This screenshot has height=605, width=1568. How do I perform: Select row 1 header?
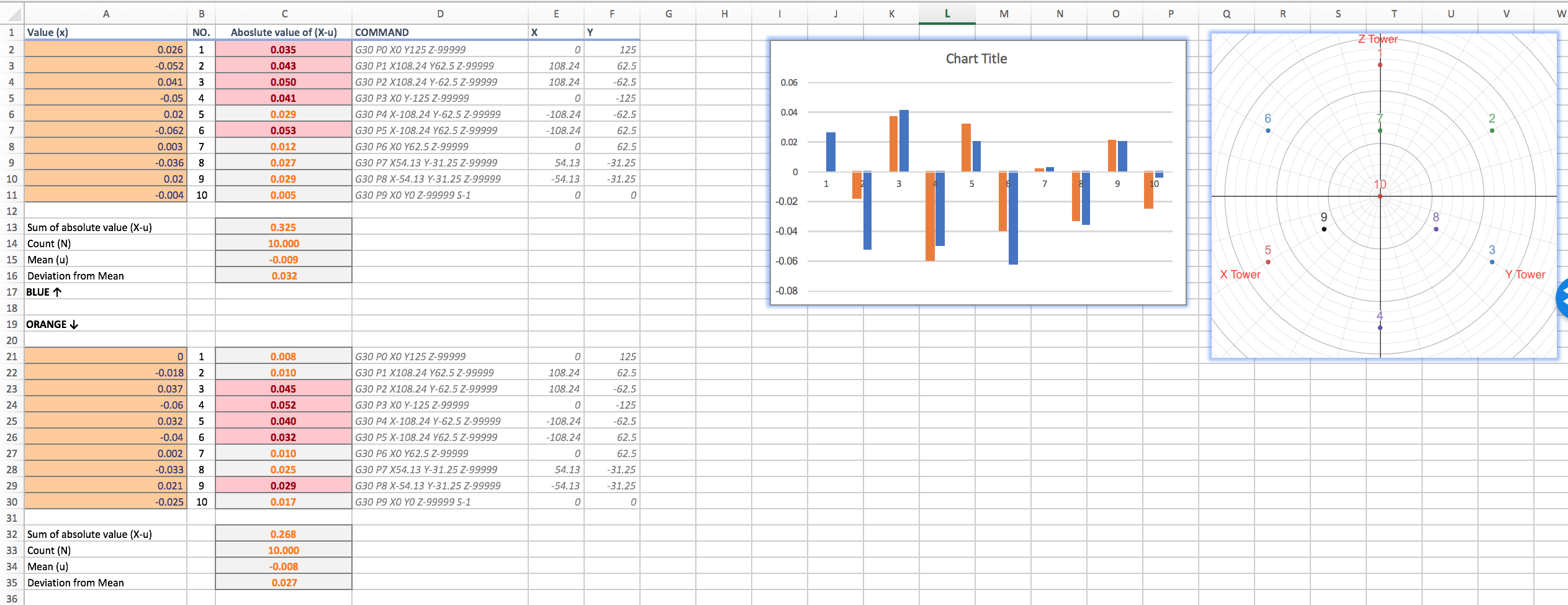pyautogui.click(x=12, y=32)
